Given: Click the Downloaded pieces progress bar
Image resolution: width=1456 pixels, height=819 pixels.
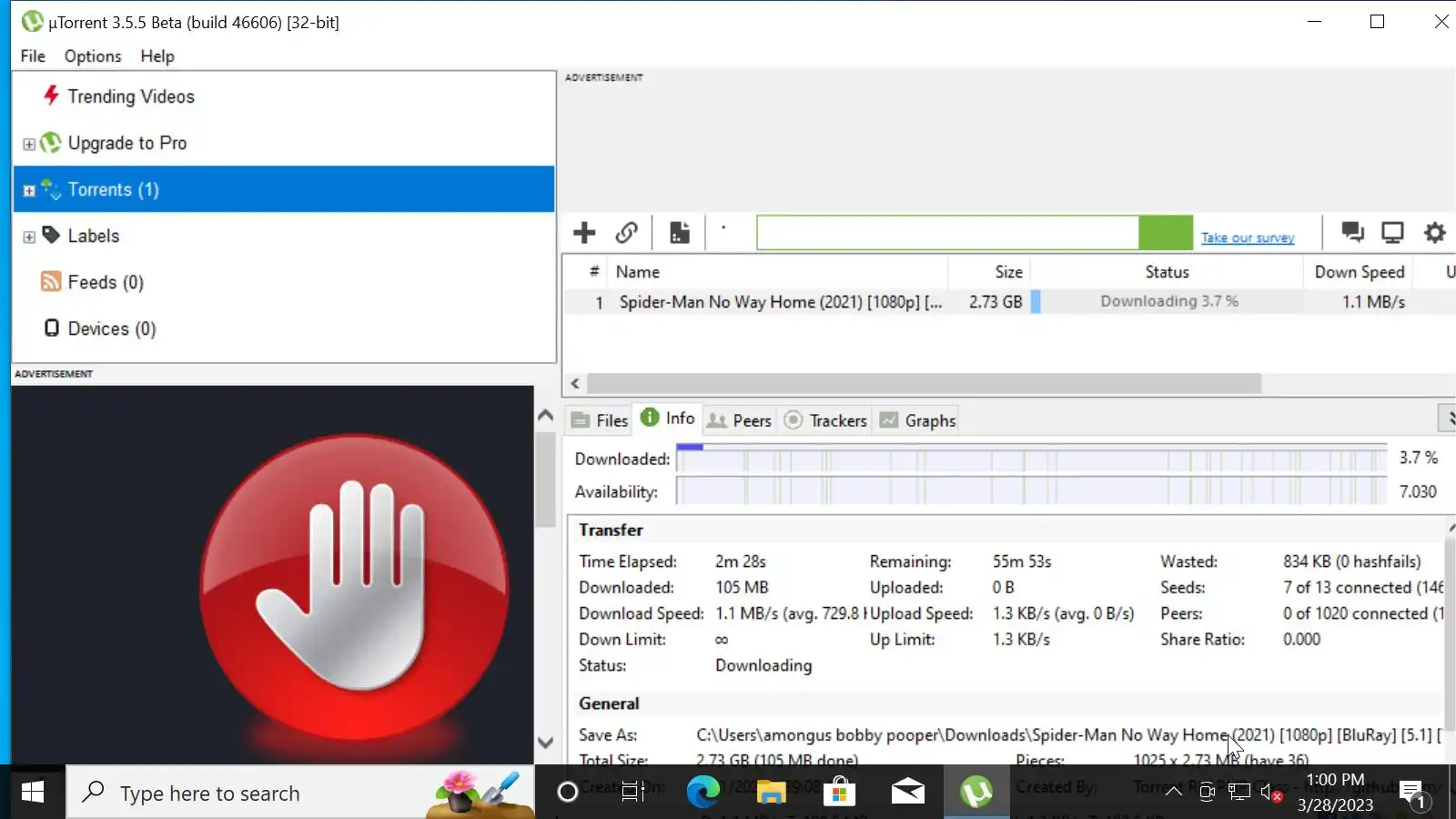Looking at the screenshot, I should 1032,459.
